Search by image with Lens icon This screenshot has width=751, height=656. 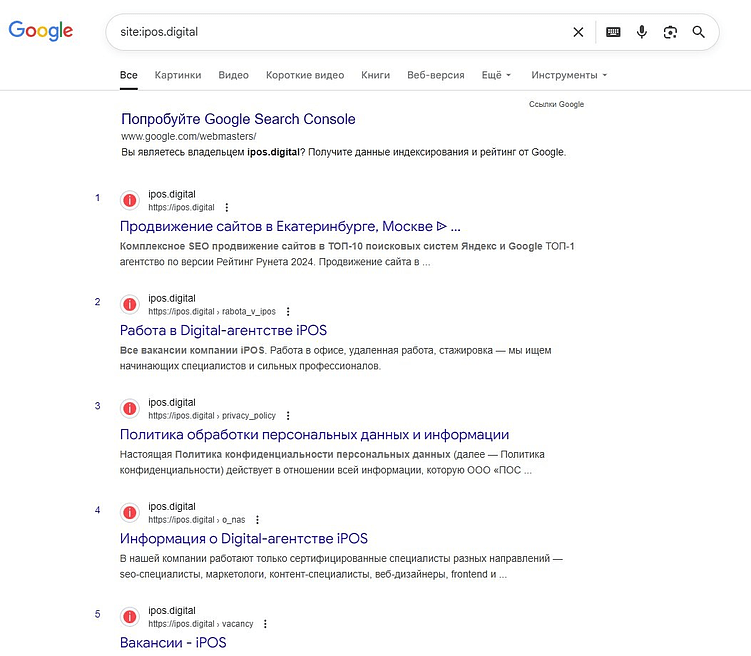pos(670,32)
